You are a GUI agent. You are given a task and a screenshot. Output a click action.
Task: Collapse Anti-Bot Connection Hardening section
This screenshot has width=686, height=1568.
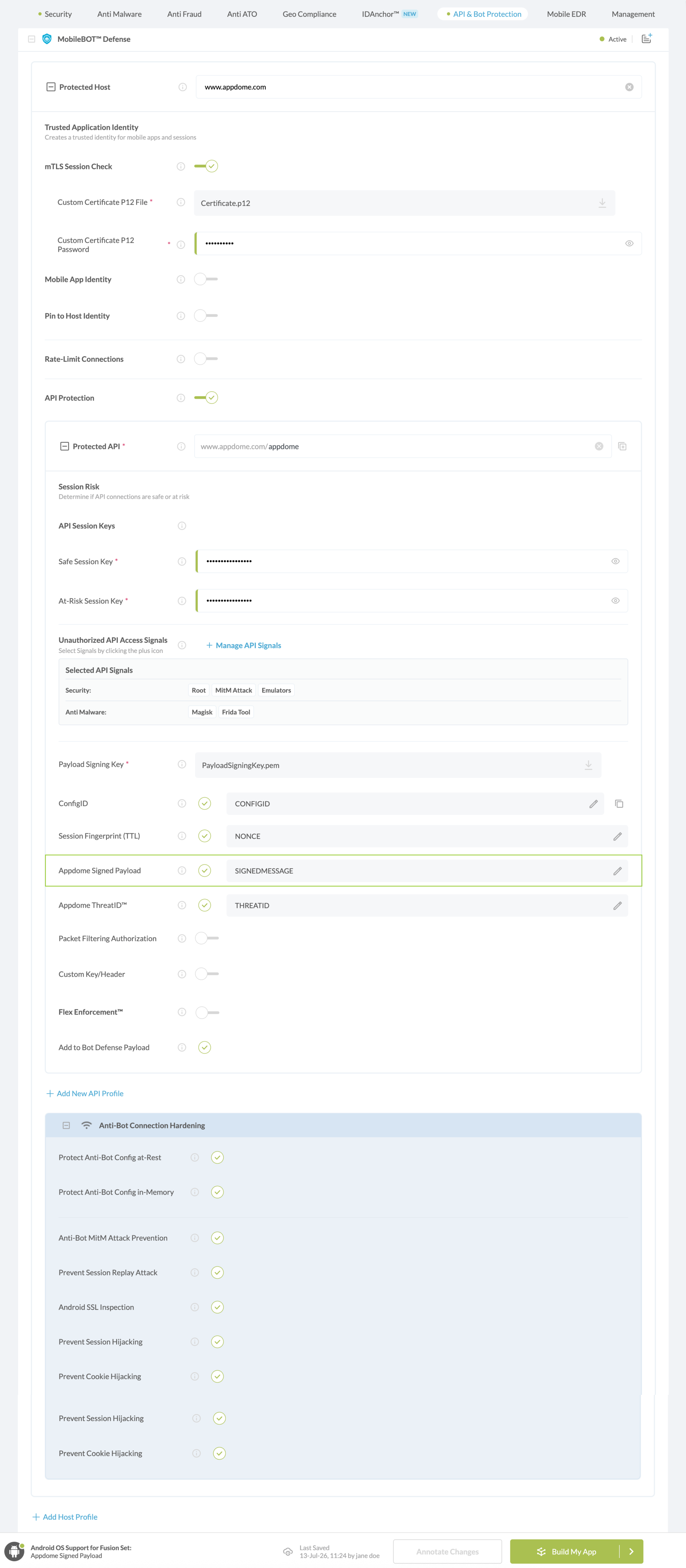66,1125
